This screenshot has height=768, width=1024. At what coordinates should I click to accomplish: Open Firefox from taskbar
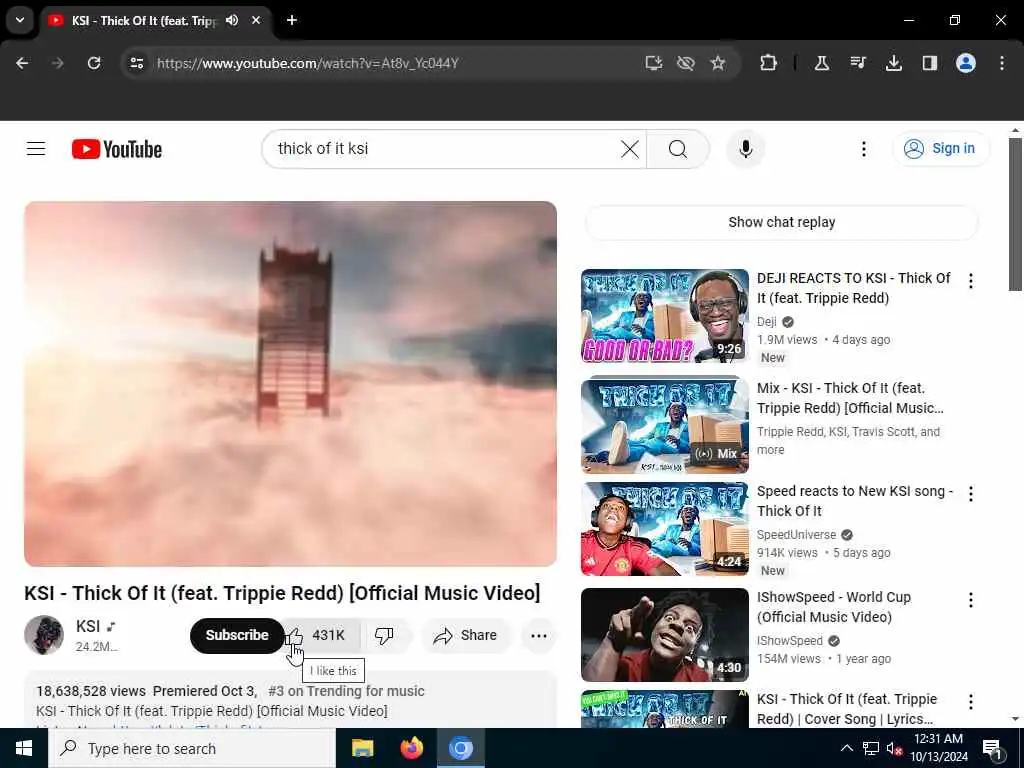[411, 748]
